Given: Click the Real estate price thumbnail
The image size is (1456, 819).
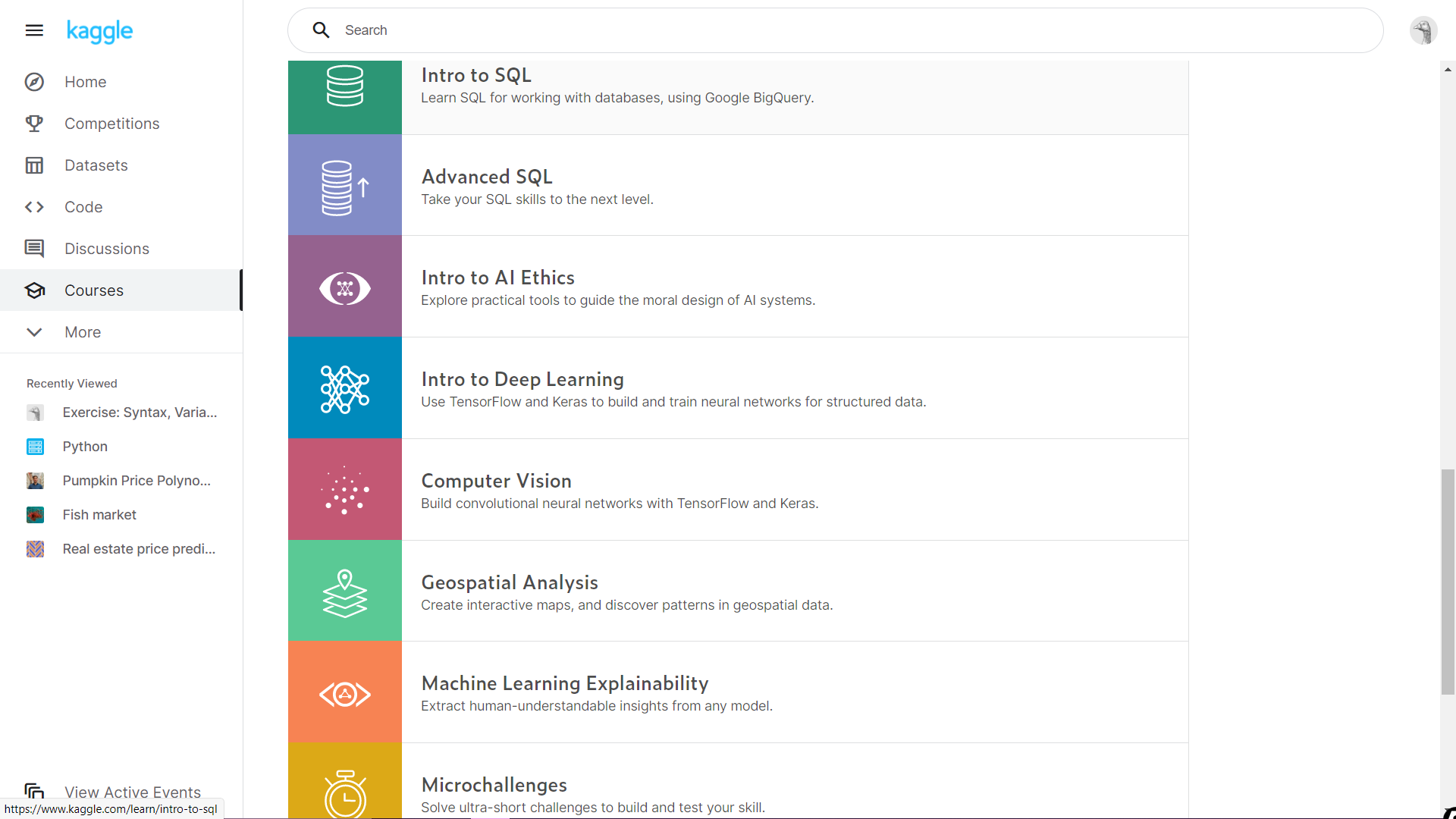Looking at the screenshot, I should [35, 549].
